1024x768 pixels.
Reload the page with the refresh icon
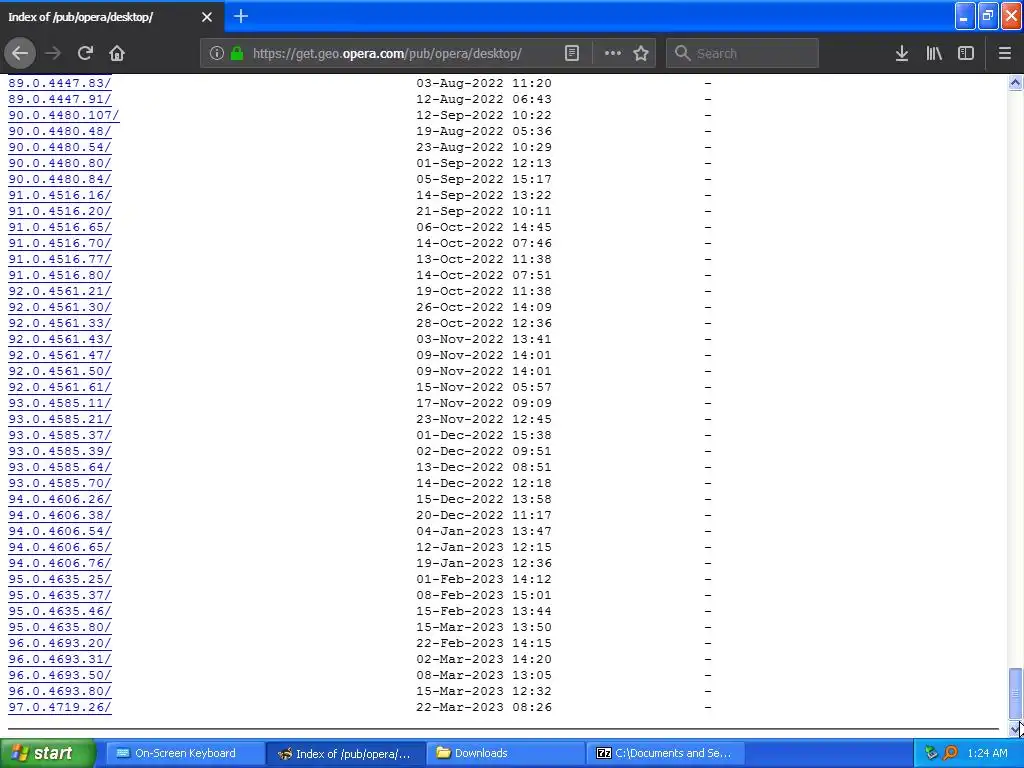click(x=85, y=54)
